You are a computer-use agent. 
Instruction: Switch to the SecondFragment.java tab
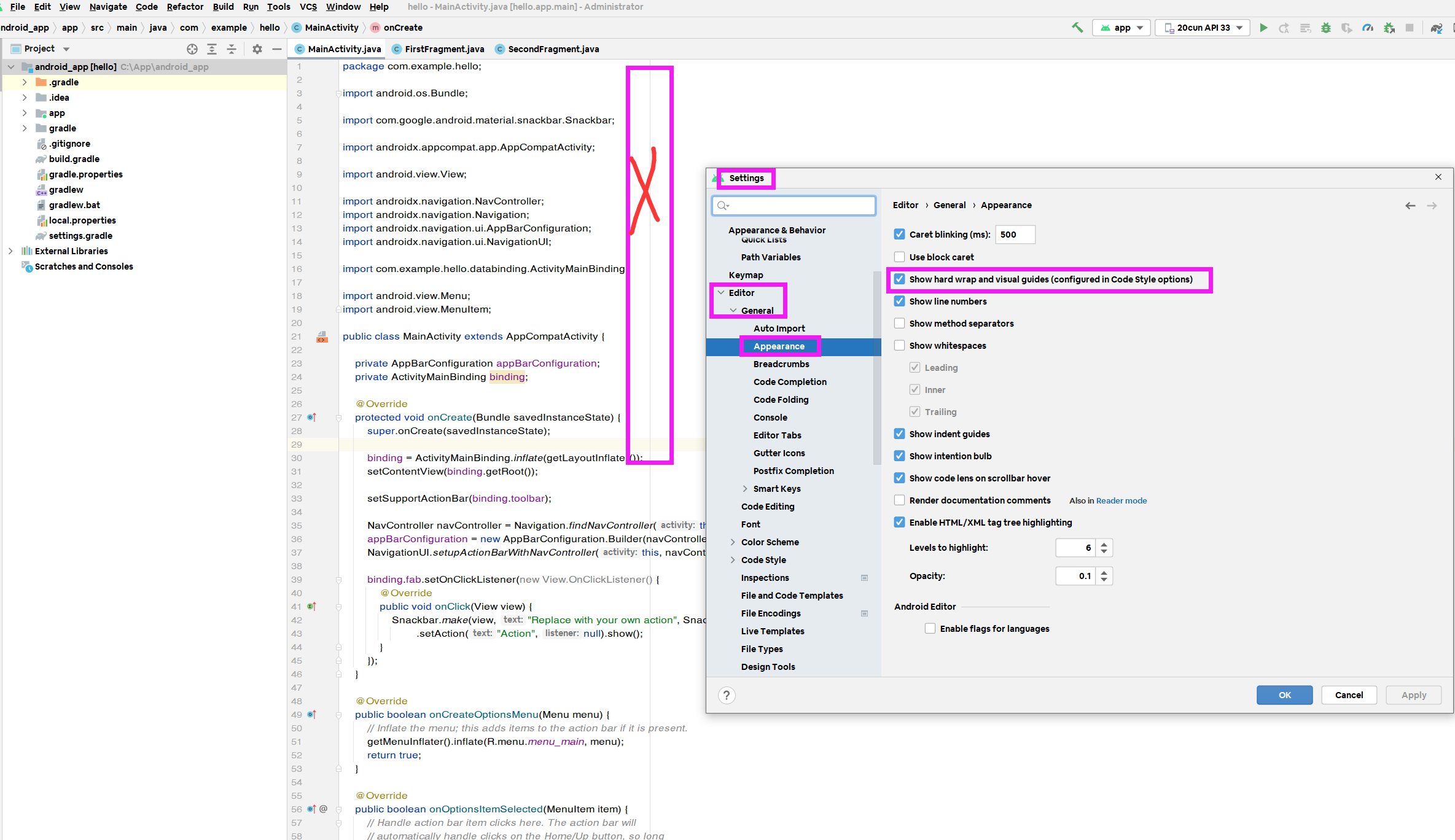[553, 49]
